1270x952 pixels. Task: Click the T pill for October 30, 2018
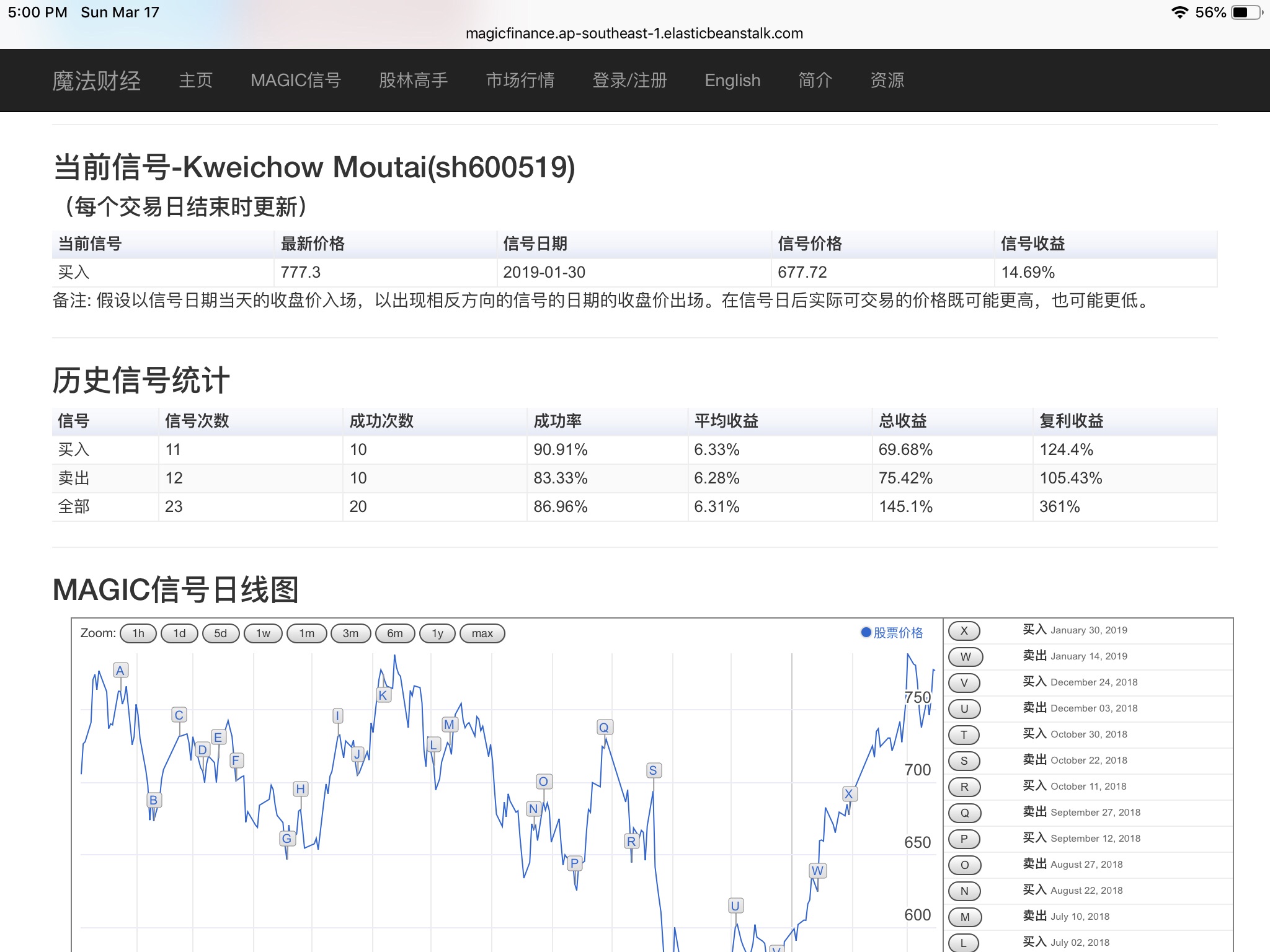(964, 735)
